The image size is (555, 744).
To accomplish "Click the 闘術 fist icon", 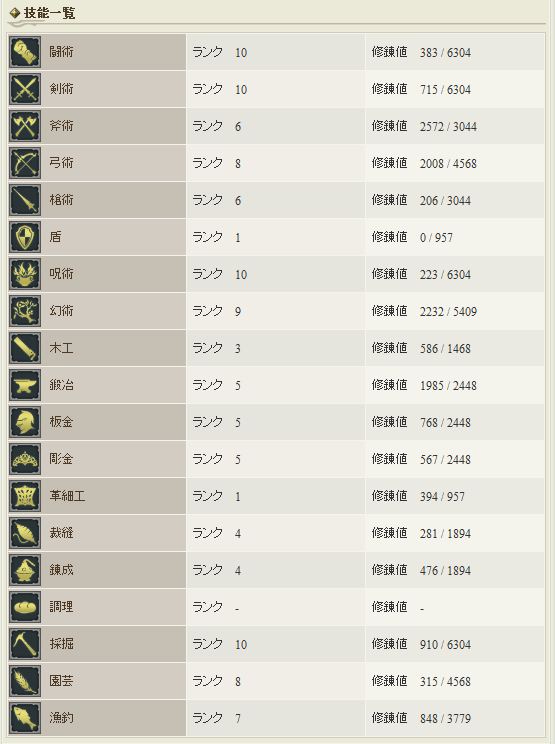I will point(25,52).
